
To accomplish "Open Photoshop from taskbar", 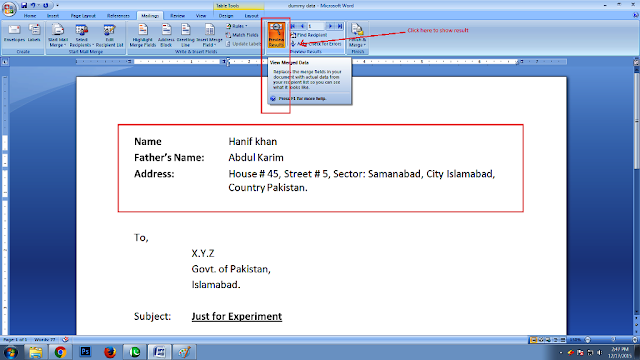I will [x=85, y=352].
